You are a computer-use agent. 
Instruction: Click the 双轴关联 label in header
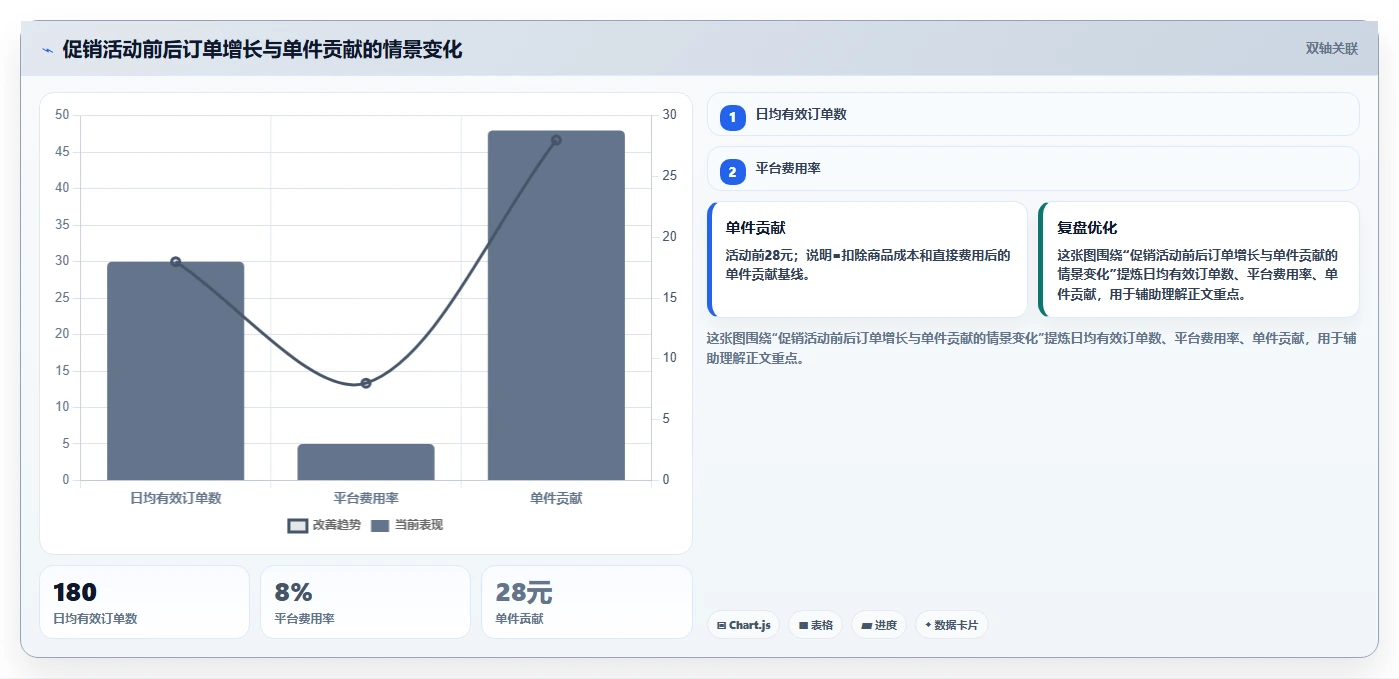(1331, 48)
